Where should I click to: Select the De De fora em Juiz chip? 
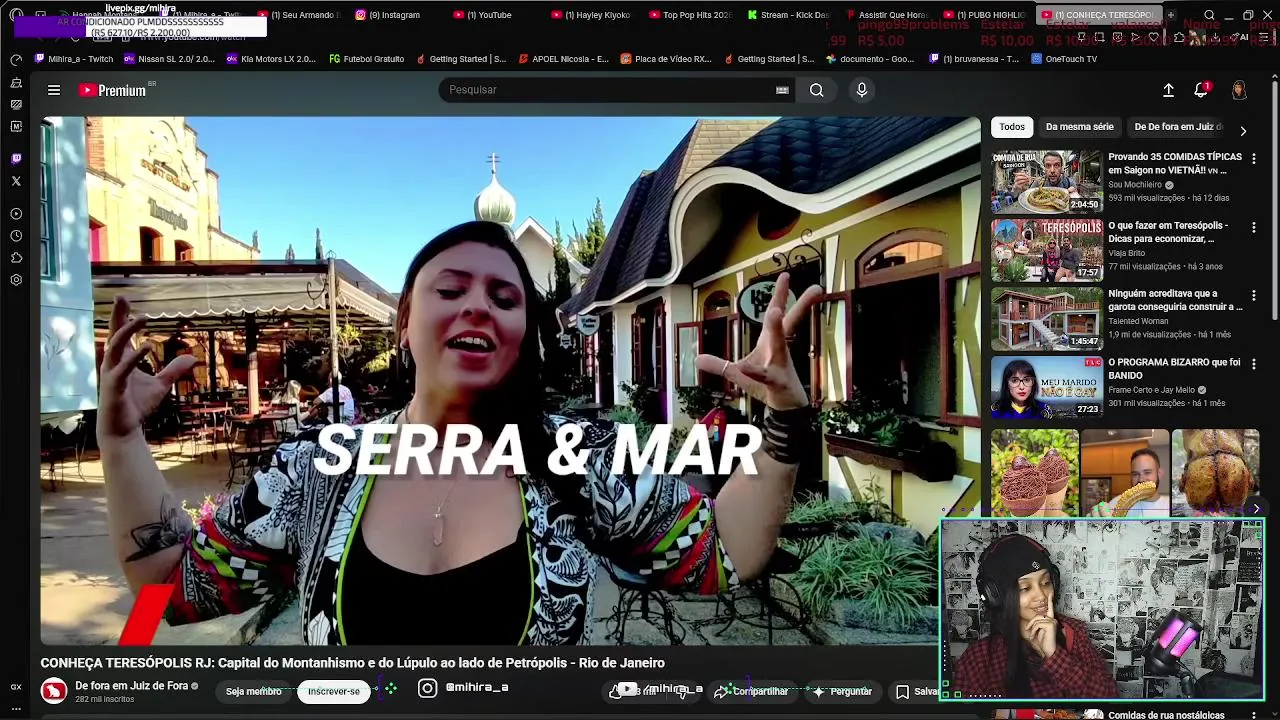coord(1178,127)
